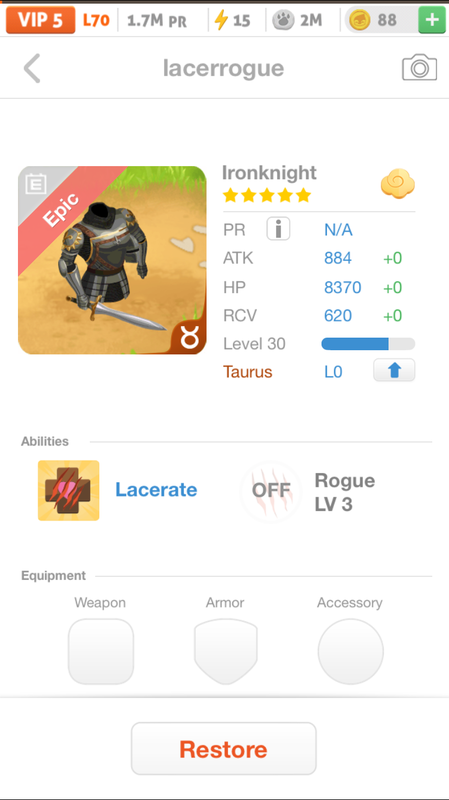The image size is (449, 800).
Task: Toggle the Rogue LV 3 OFF switch
Action: tap(271, 491)
